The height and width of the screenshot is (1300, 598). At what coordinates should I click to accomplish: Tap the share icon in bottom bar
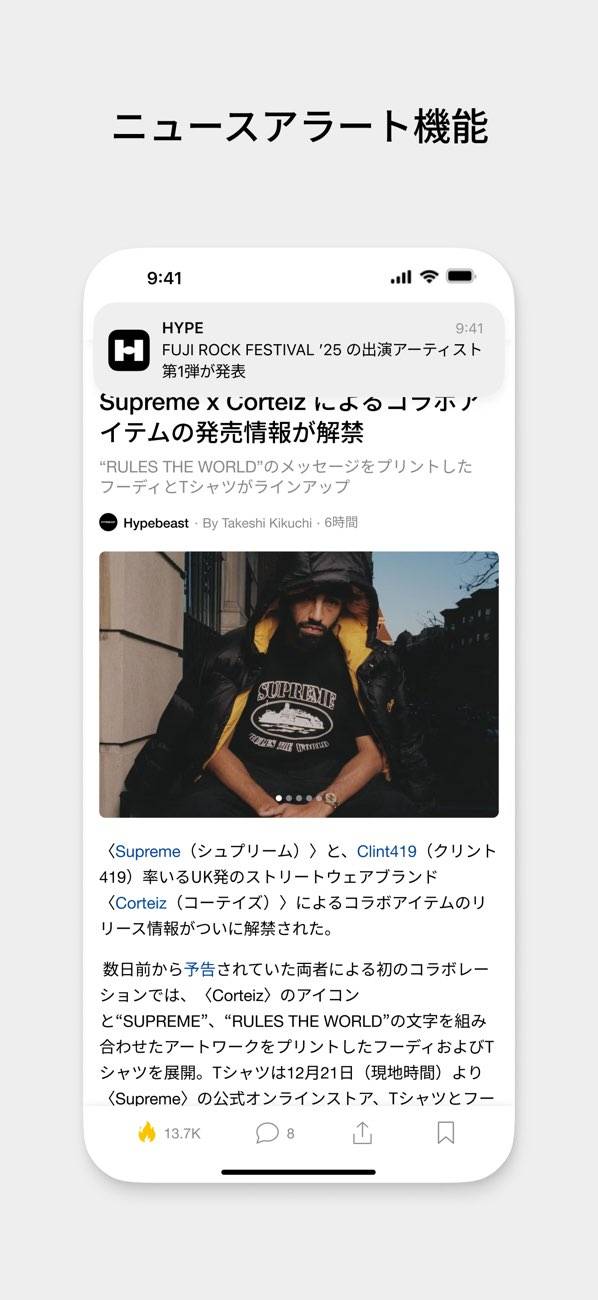point(362,1132)
